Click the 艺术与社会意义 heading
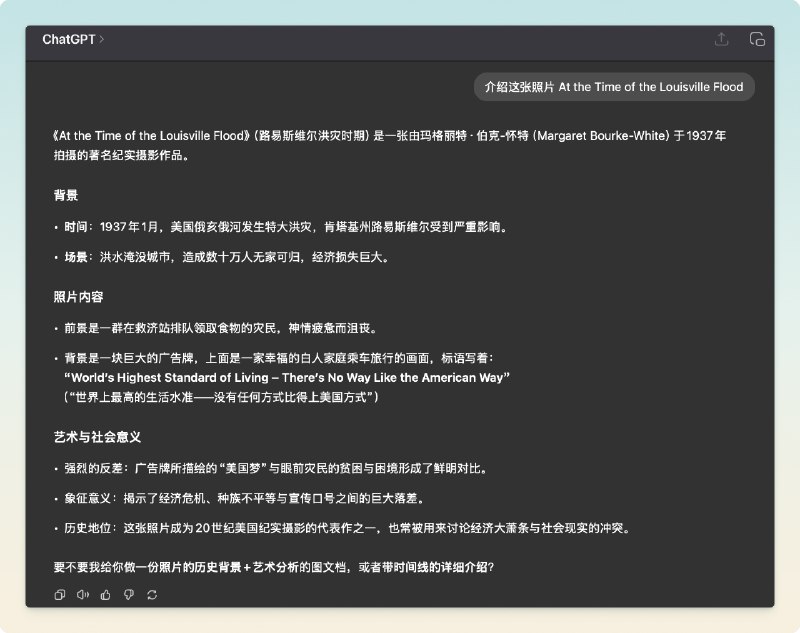Image resolution: width=800 pixels, height=633 pixels. (x=97, y=438)
